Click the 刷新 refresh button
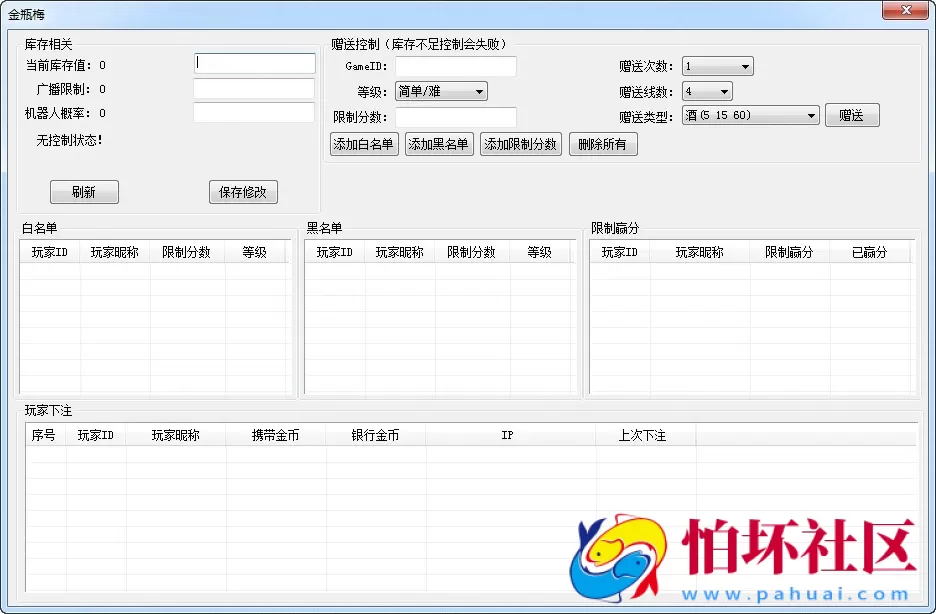Image resolution: width=936 pixels, height=614 pixels. 84,192
